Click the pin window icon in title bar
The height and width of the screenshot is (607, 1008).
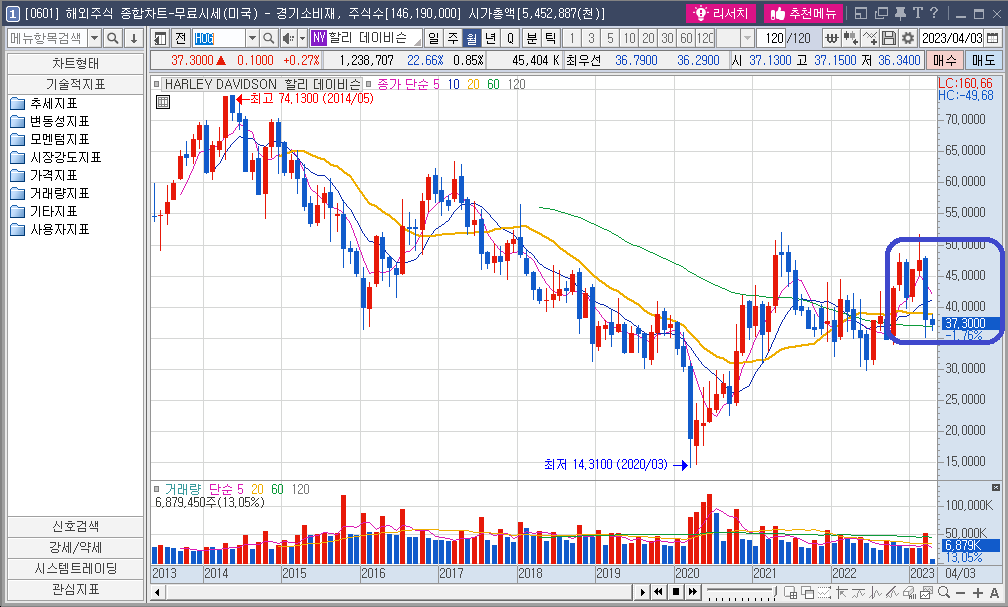(x=899, y=13)
